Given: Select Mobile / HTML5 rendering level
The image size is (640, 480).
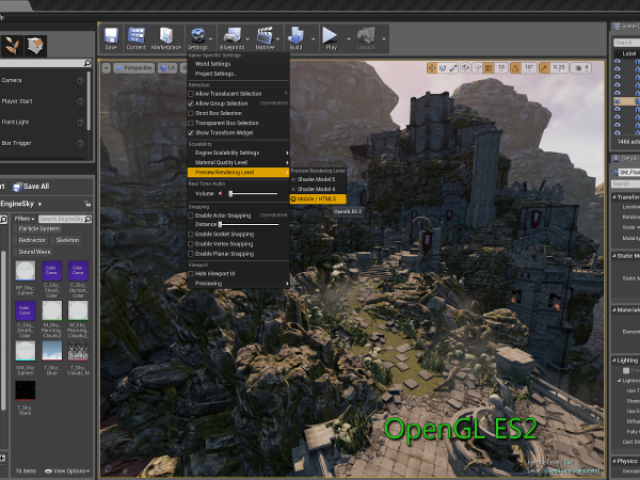Looking at the screenshot, I should coord(318,199).
